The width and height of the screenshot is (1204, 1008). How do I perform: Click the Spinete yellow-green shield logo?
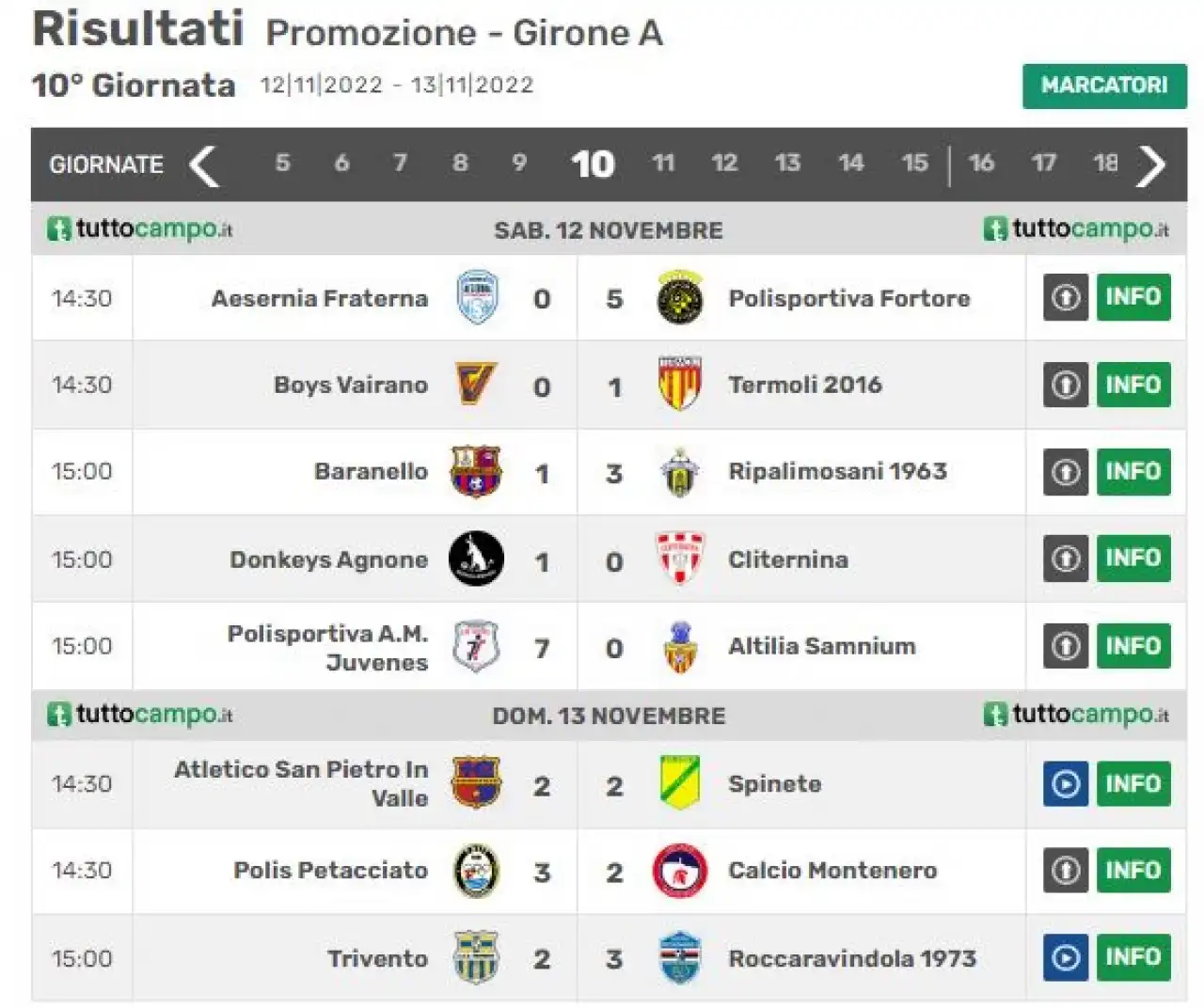pyautogui.click(x=680, y=783)
